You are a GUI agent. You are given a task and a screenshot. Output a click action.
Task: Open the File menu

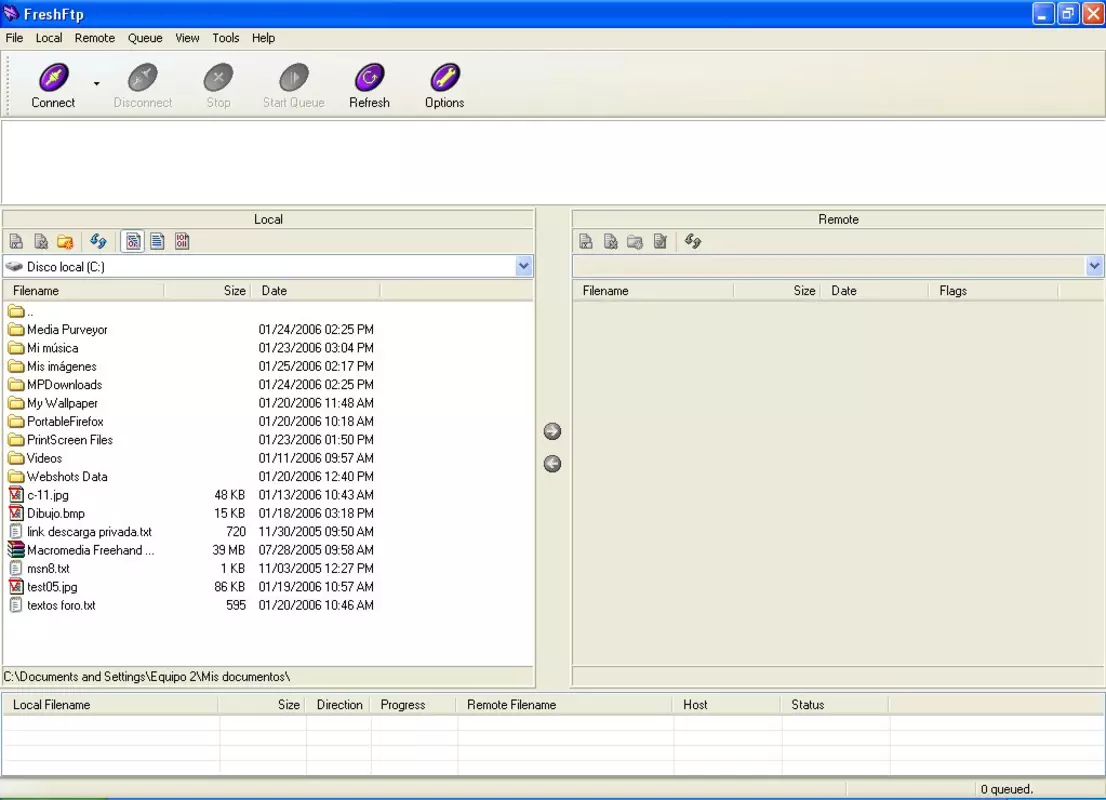click(x=14, y=38)
